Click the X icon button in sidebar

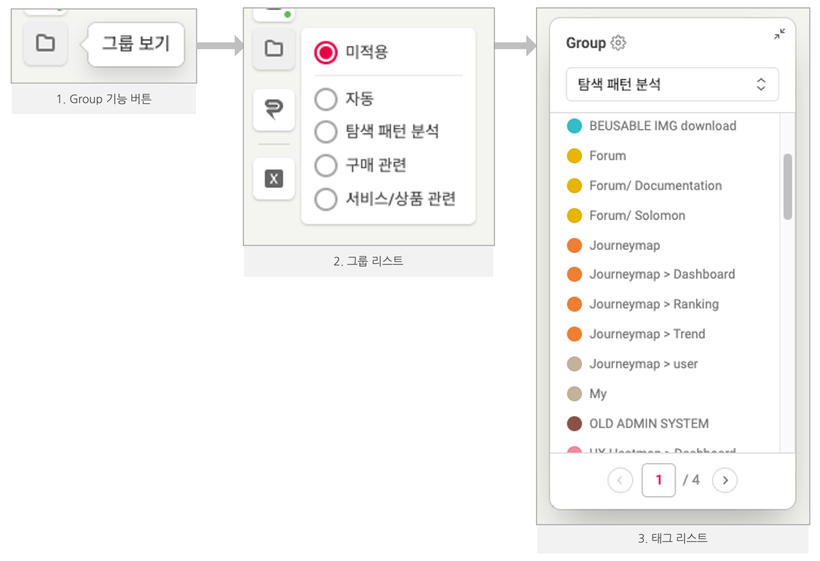click(x=273, y=178)
